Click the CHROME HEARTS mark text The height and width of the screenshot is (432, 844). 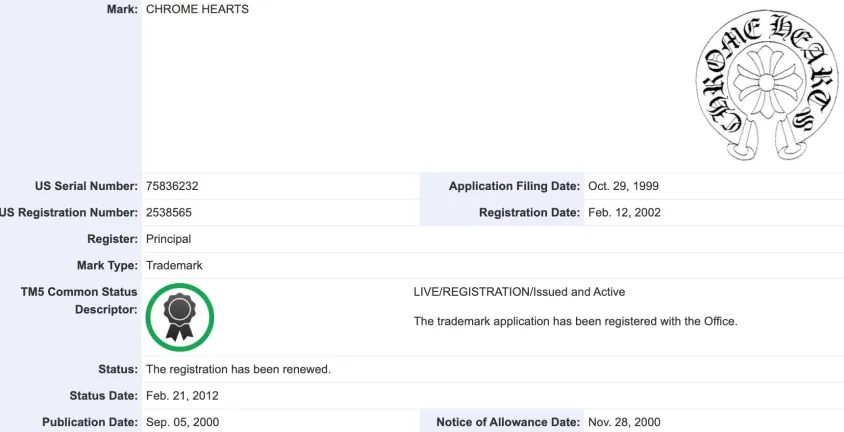198,9
